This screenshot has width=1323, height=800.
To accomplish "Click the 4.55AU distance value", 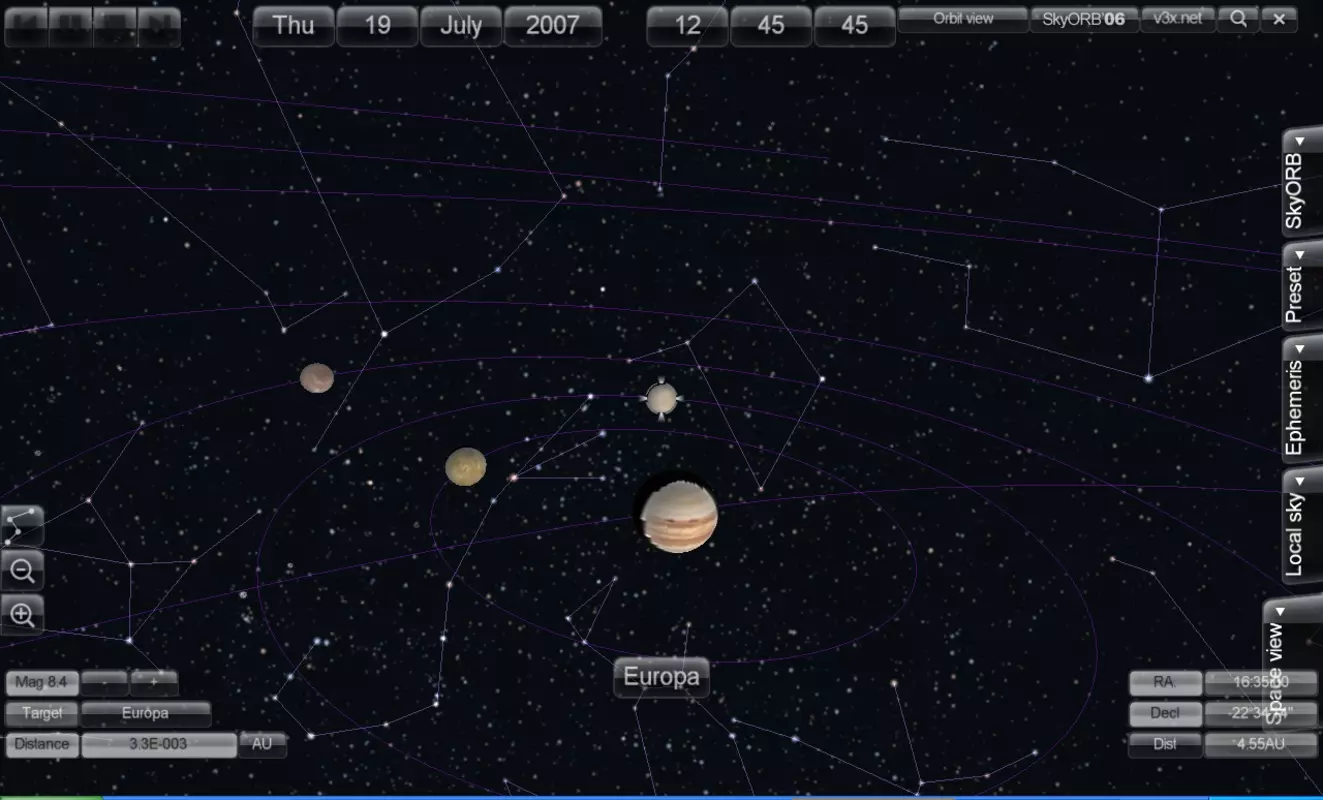I will point(1261,745).
